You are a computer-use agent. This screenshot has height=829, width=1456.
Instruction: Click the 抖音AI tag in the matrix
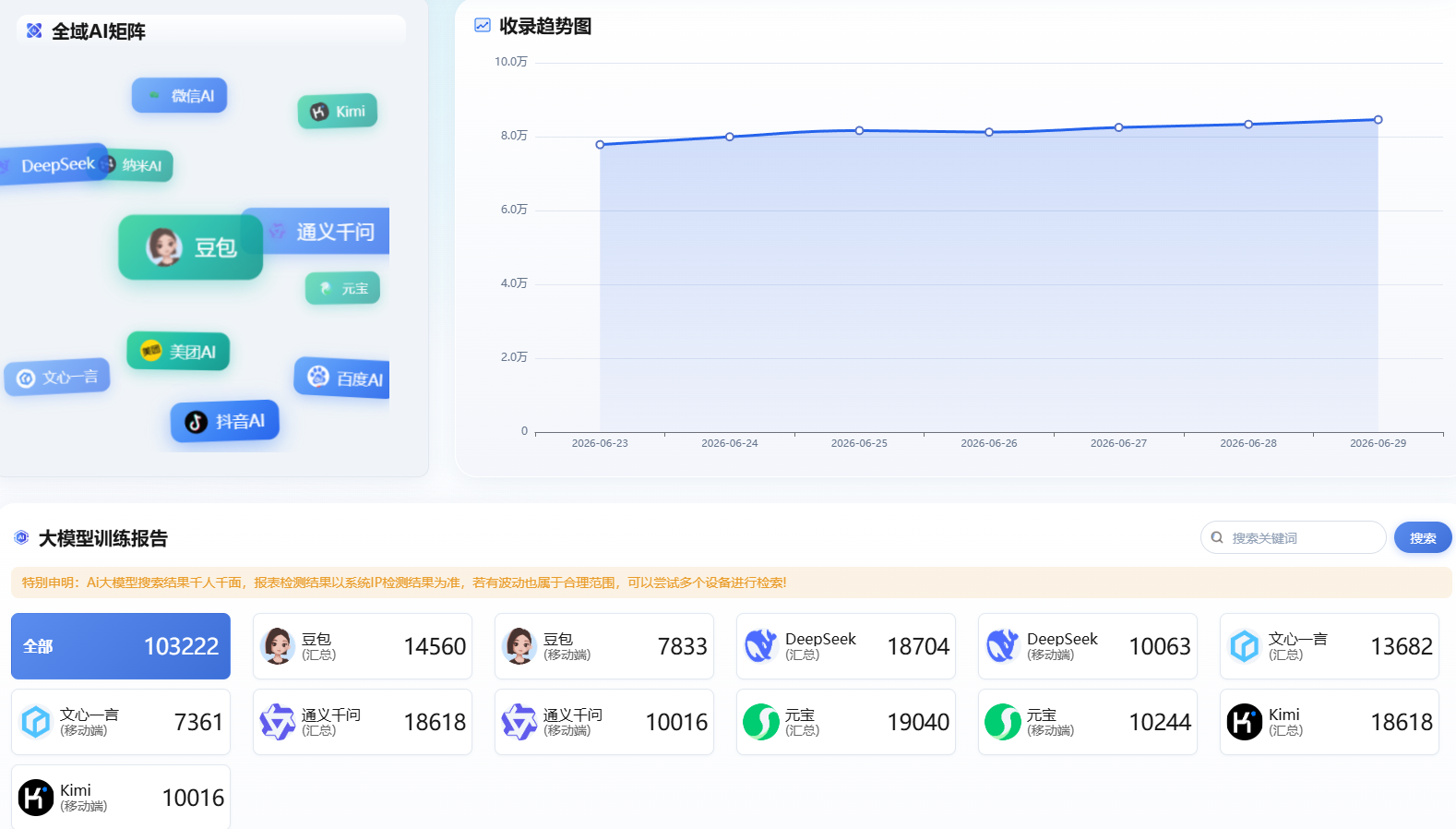tap(225, 422)
